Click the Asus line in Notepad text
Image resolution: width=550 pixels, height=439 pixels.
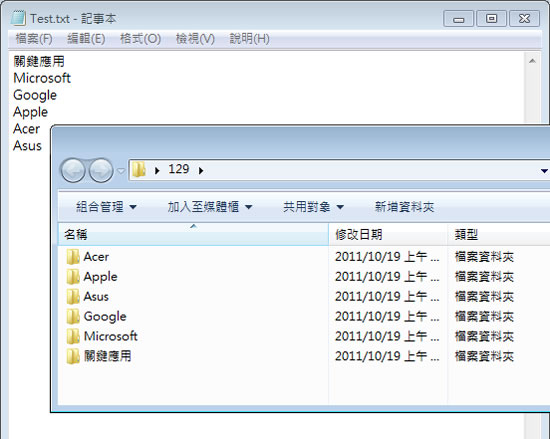pos(27,146)
